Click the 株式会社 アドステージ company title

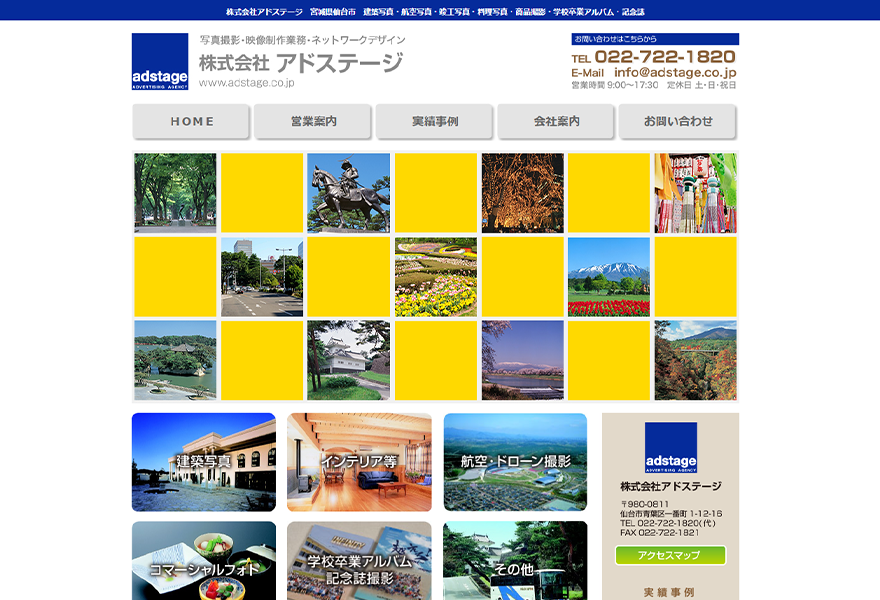pos(300,63)
